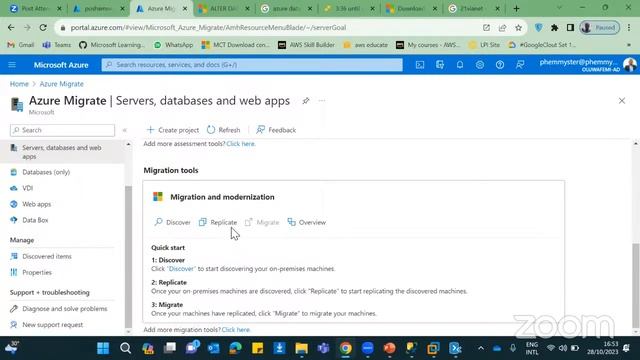Open Google Chrome from the taskbar

(x=345, y=348)
